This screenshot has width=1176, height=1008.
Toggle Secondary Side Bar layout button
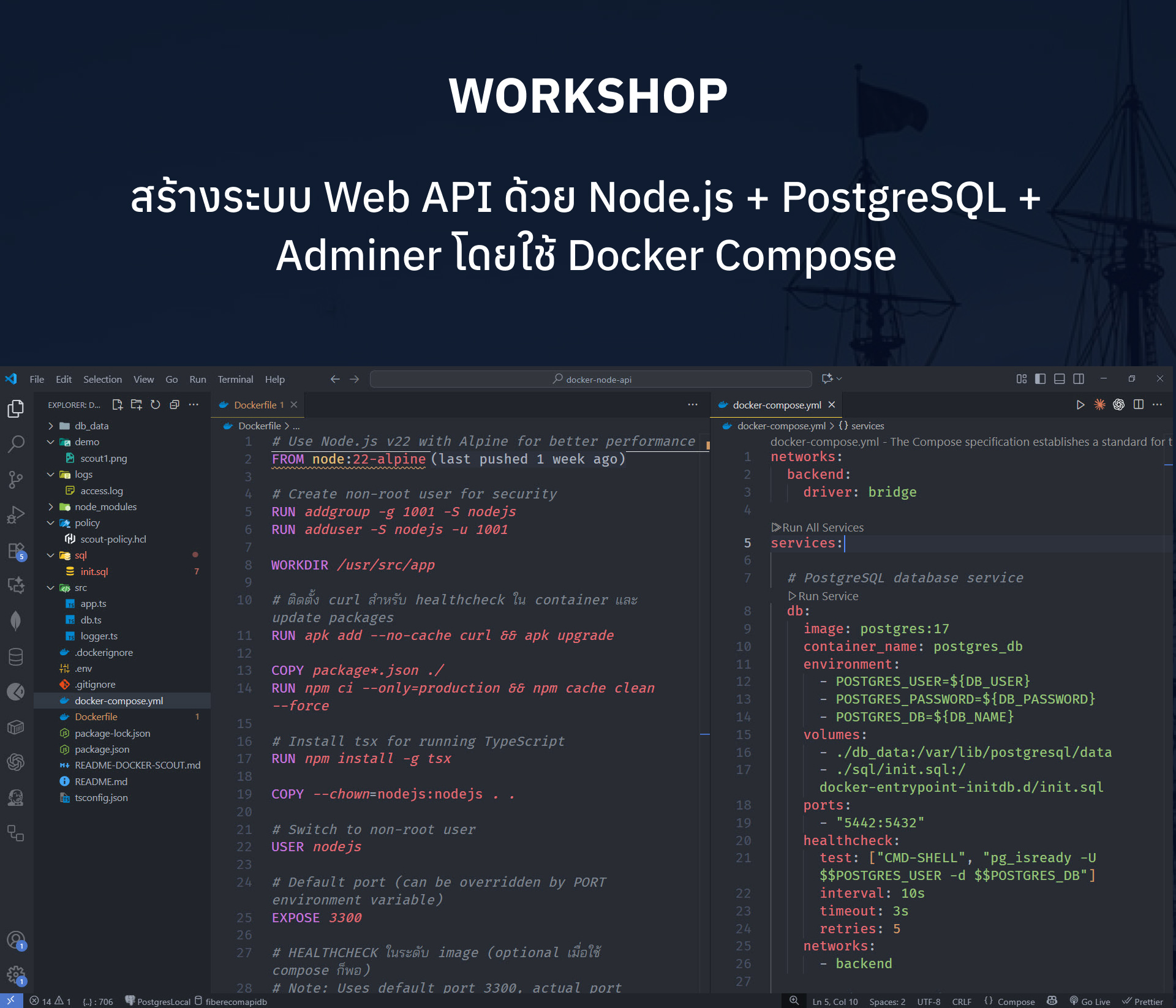click(1079, 379)
